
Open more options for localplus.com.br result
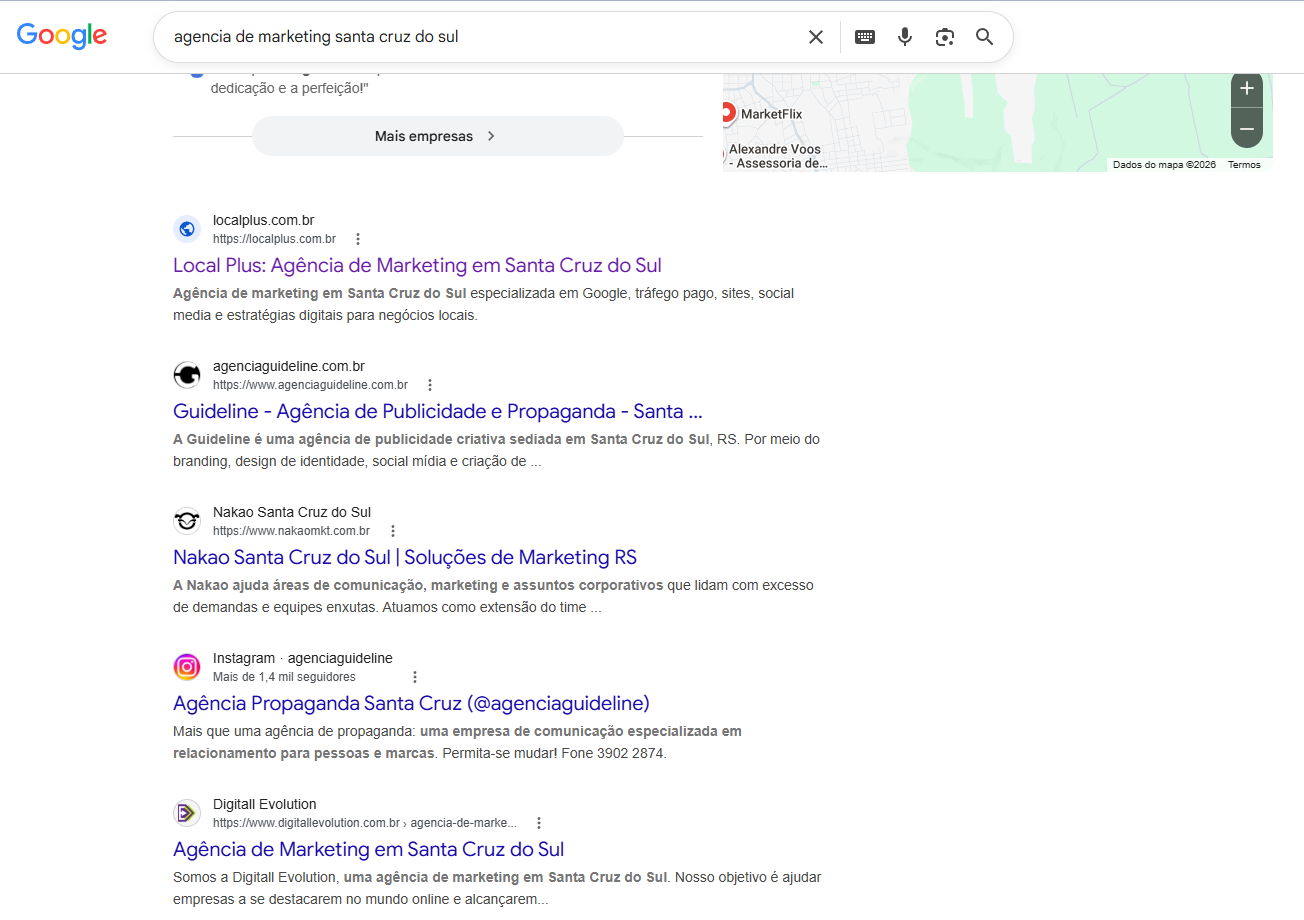[358, 239]
